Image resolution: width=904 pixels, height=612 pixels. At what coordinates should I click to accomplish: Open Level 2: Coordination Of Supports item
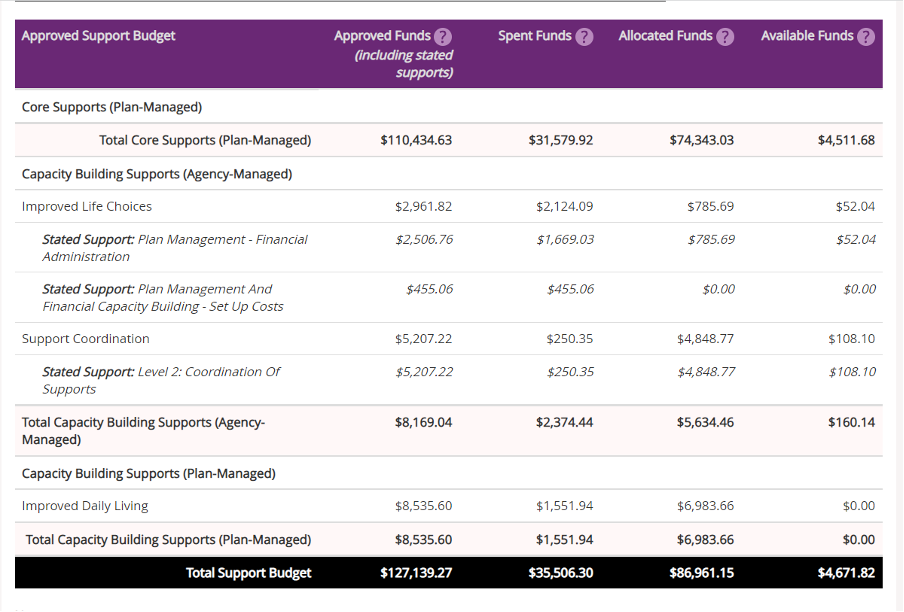pyautogui.click(x=160, y=380)
